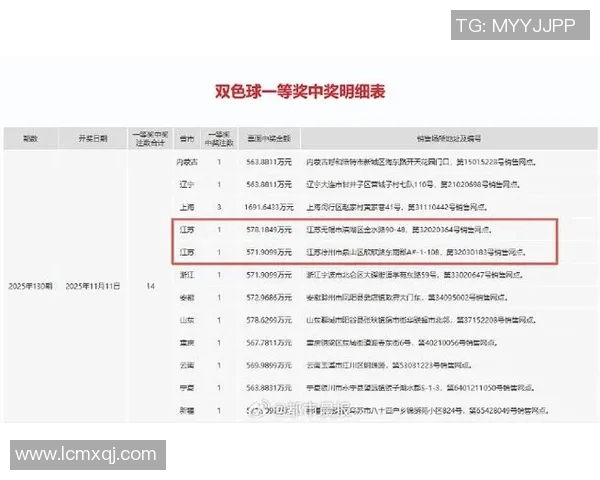
Task: Select the 1691.6433万元 amount for 上海
Action: pyautogui.click(x=269, y=207)
